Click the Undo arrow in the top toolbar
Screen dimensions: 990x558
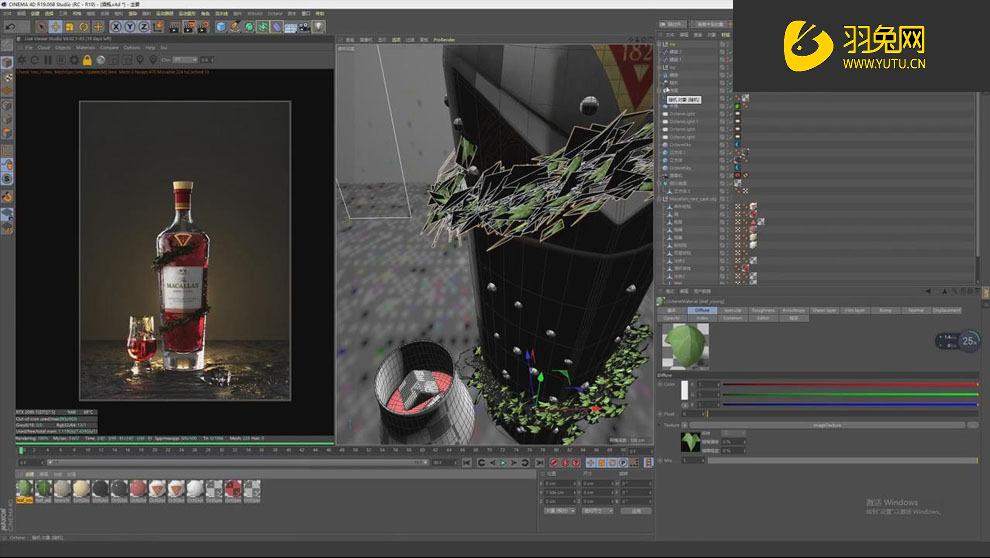pos(10,27)
